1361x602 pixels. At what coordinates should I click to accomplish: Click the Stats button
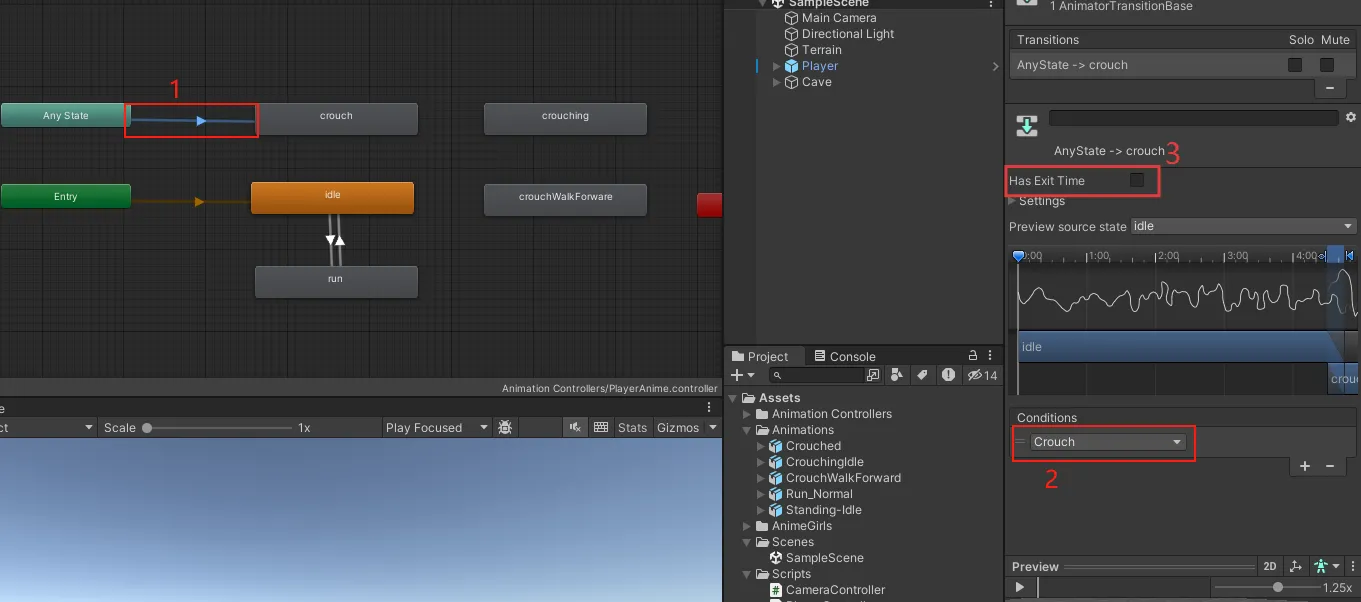click(x=632, y=427)
